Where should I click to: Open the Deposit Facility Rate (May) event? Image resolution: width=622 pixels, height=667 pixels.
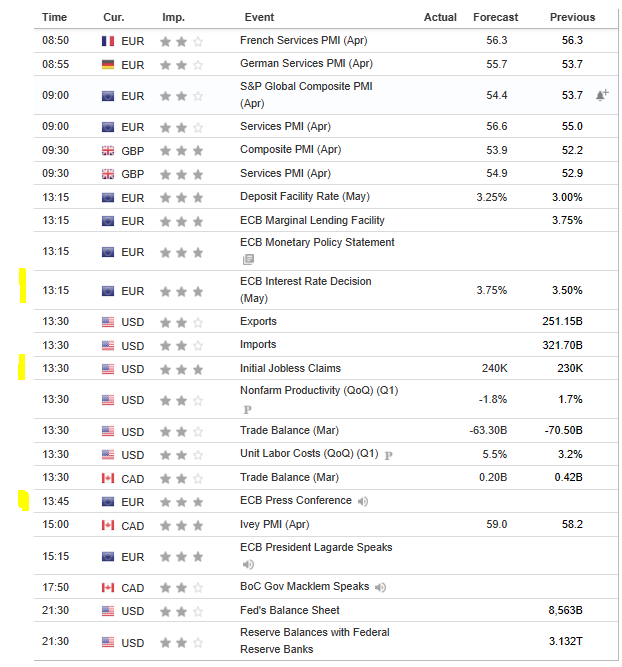click(305, 197)
